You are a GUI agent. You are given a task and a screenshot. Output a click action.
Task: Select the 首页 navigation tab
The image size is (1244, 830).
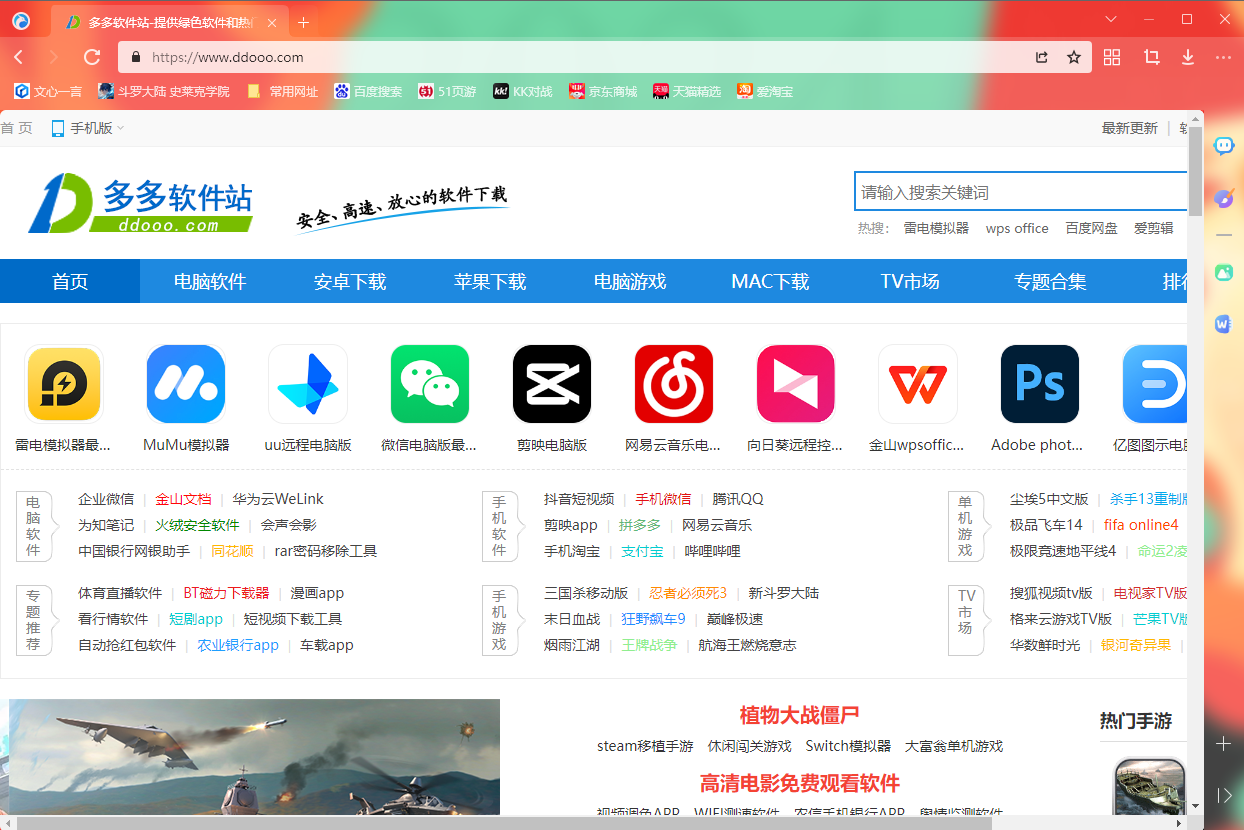pyautogui.click(x=70, y=281)
